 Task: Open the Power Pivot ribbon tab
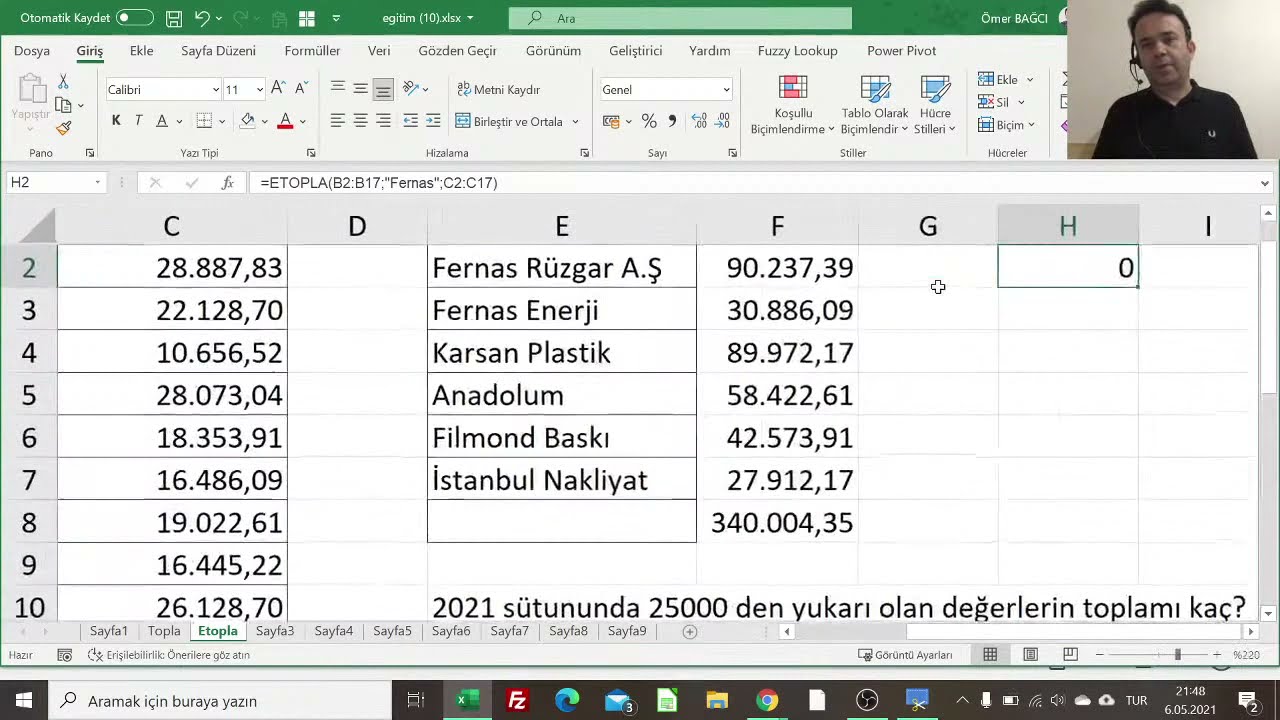pos(901,50)
